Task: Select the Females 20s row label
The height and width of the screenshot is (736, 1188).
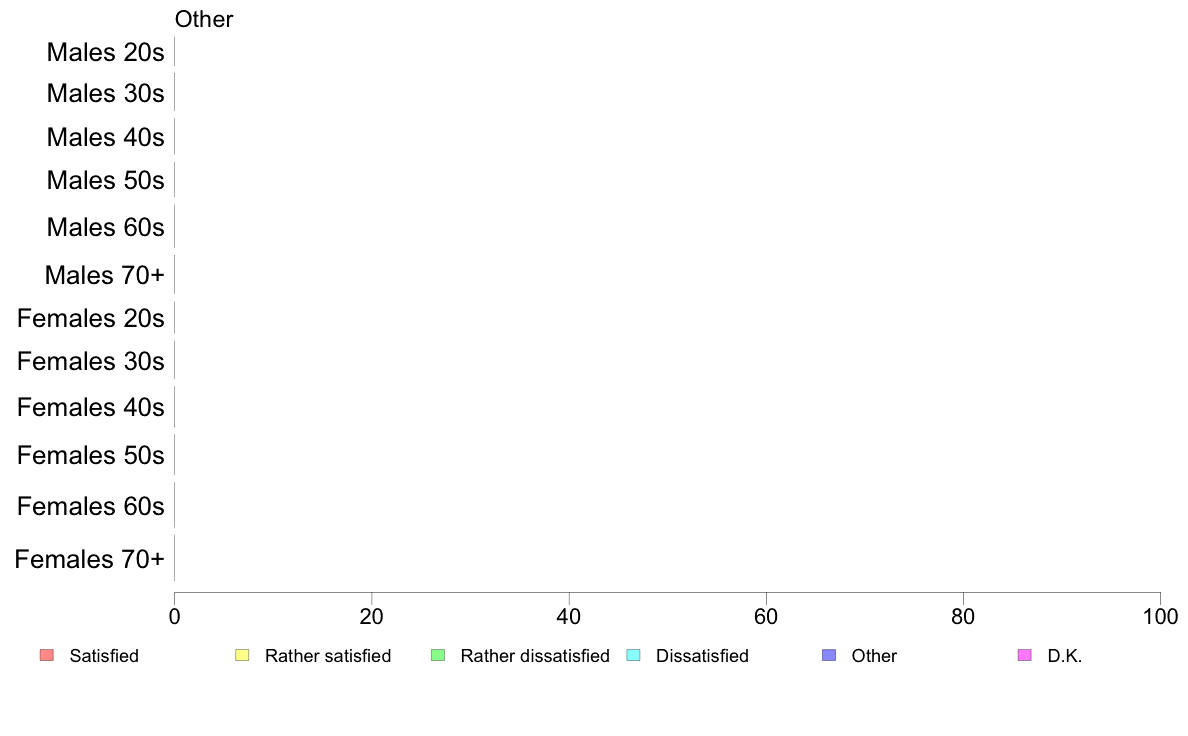Action: coord(91,318)
